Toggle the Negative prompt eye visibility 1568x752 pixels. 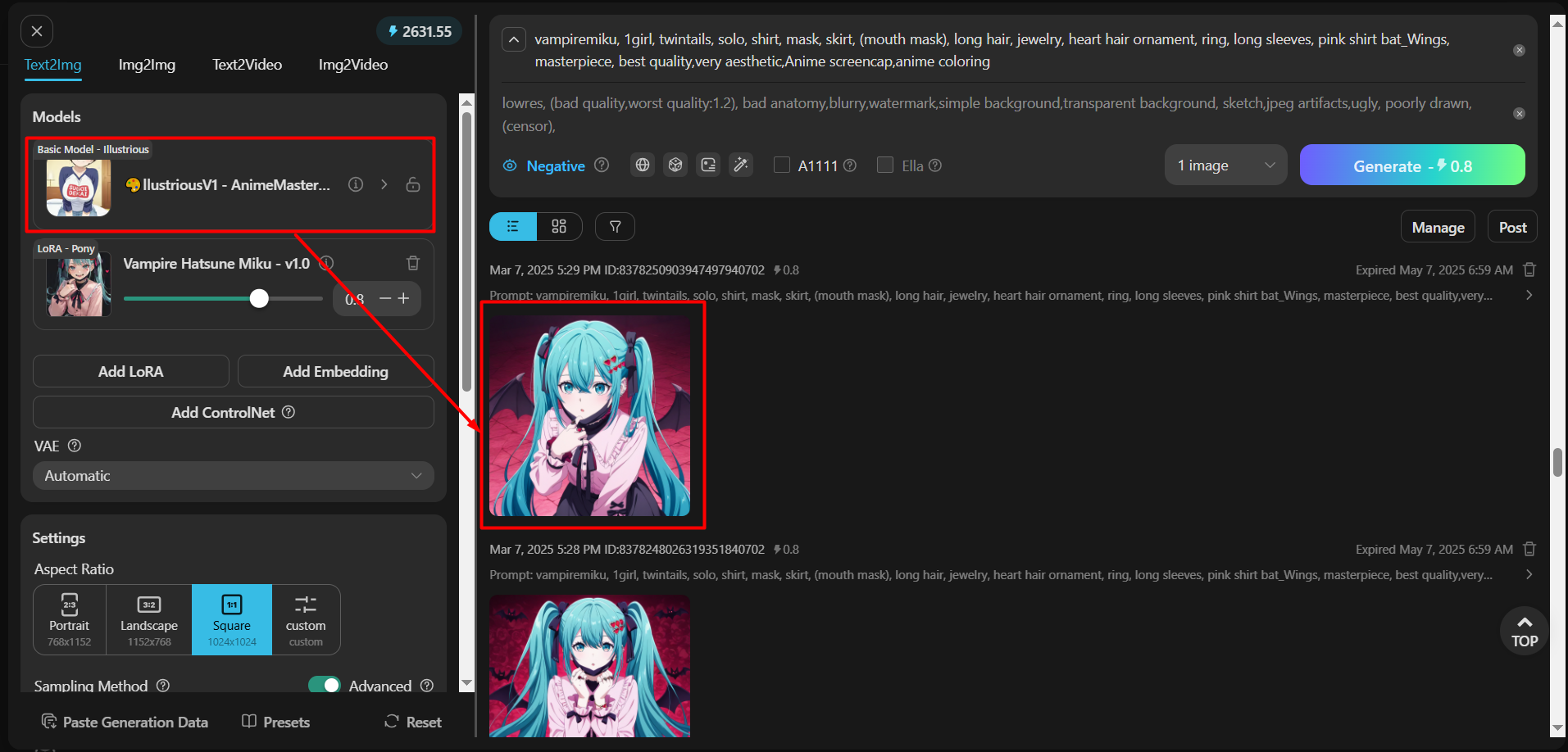510,165
